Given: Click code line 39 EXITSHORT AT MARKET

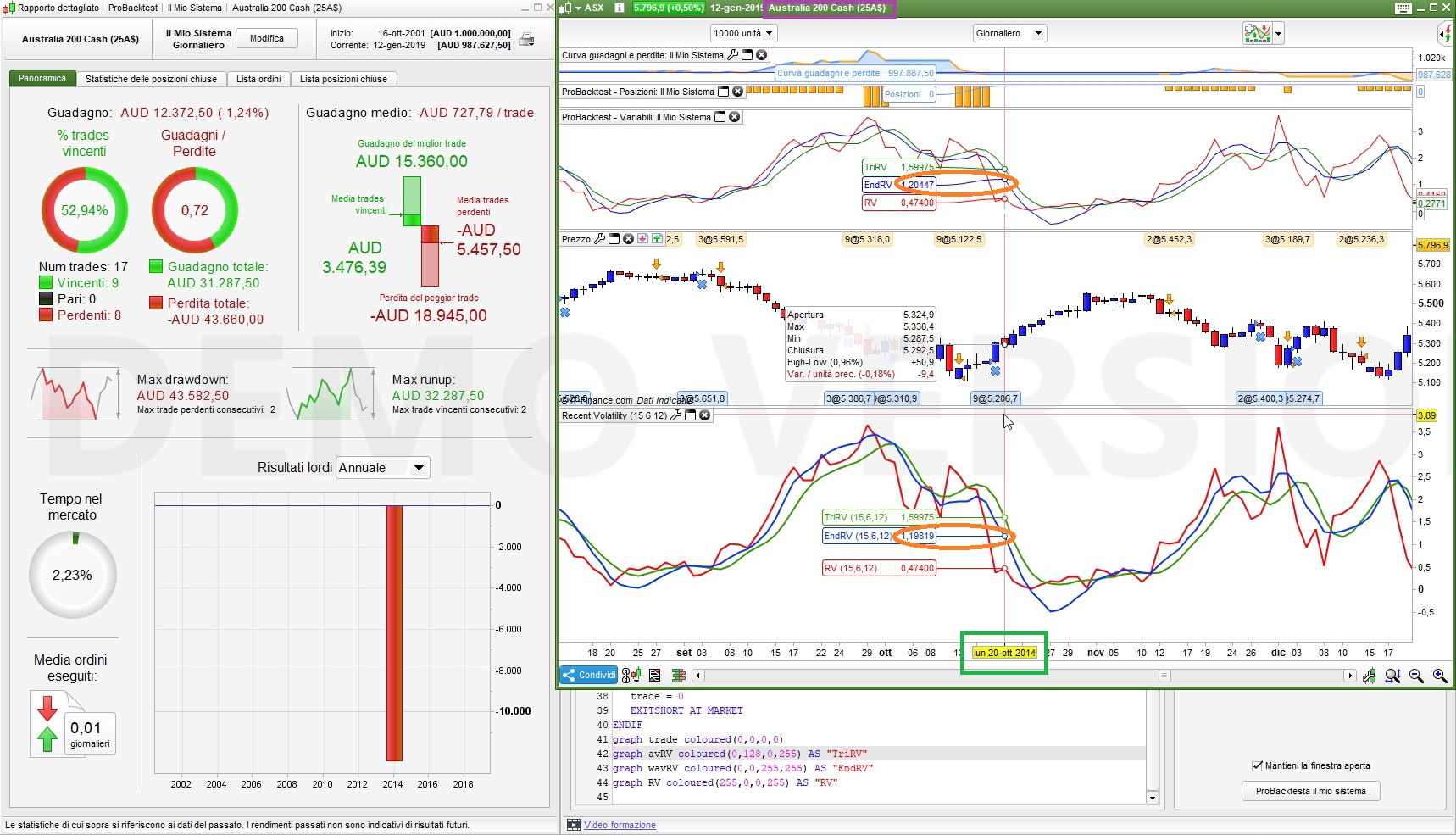Looking at the screenshot, I should pos(686,710).
